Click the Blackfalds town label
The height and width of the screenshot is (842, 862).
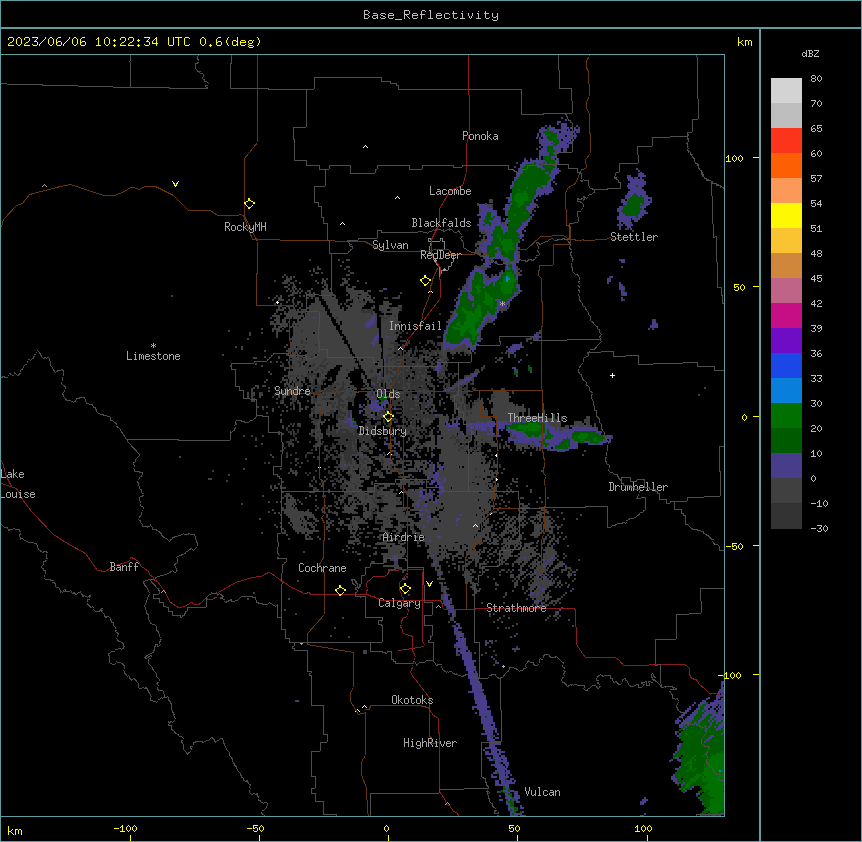pos(441,223)
